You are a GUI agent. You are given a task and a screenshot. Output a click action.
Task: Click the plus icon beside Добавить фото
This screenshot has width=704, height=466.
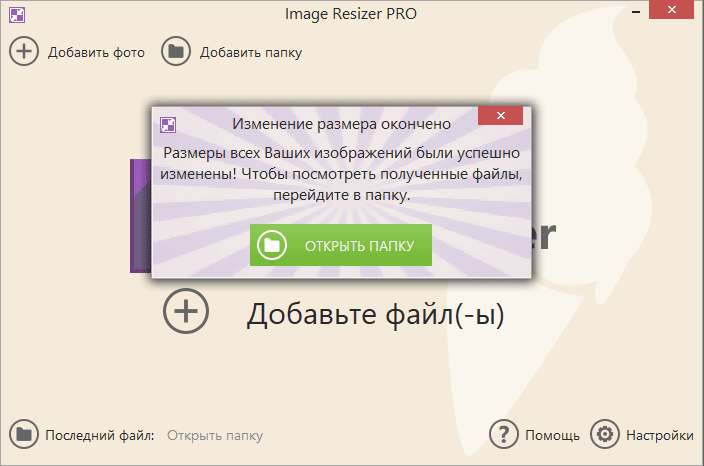click(24, 51)
